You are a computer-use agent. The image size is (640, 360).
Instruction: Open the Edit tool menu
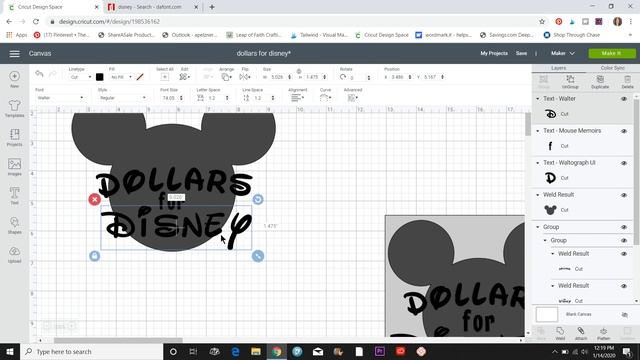coord(184,77)
